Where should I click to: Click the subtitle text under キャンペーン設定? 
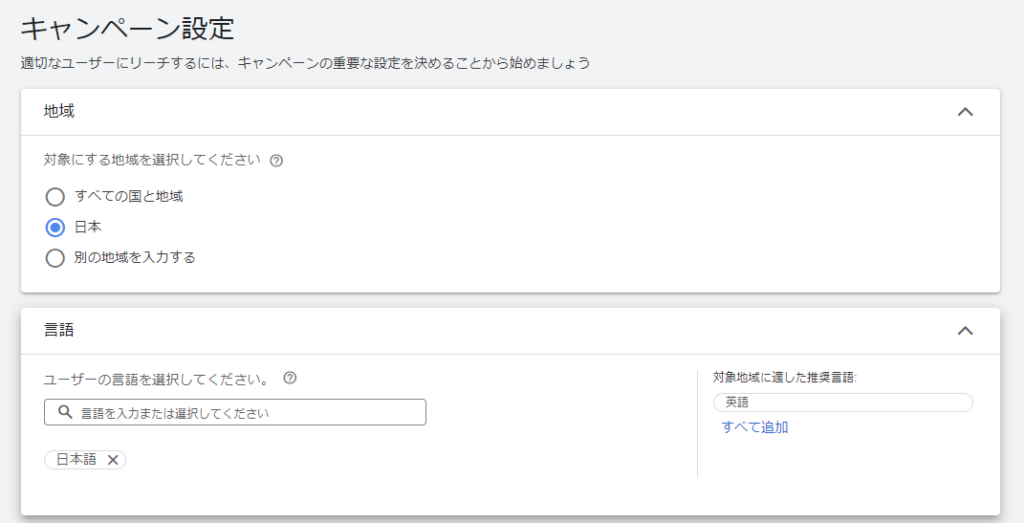click(306, 63)
